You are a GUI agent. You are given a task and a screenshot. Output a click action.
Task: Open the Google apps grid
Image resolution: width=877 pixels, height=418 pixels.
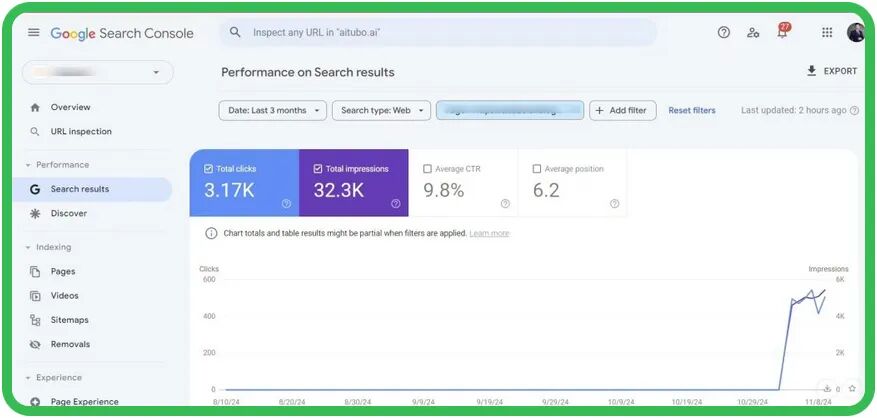pyautogui.click(x=827, y=33)
